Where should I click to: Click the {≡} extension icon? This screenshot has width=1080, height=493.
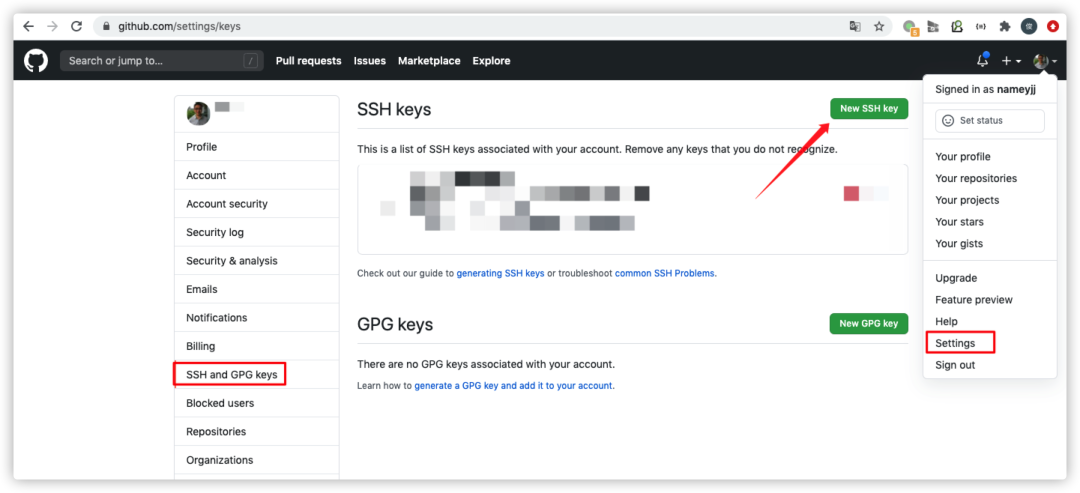tap(981, 26)
